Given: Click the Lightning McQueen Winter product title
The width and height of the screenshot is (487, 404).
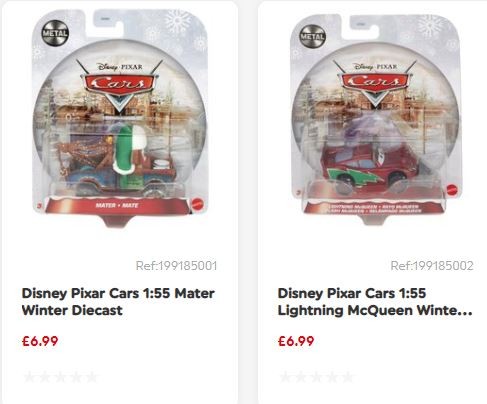Looking at the screenshot, I should click(375, 302).
